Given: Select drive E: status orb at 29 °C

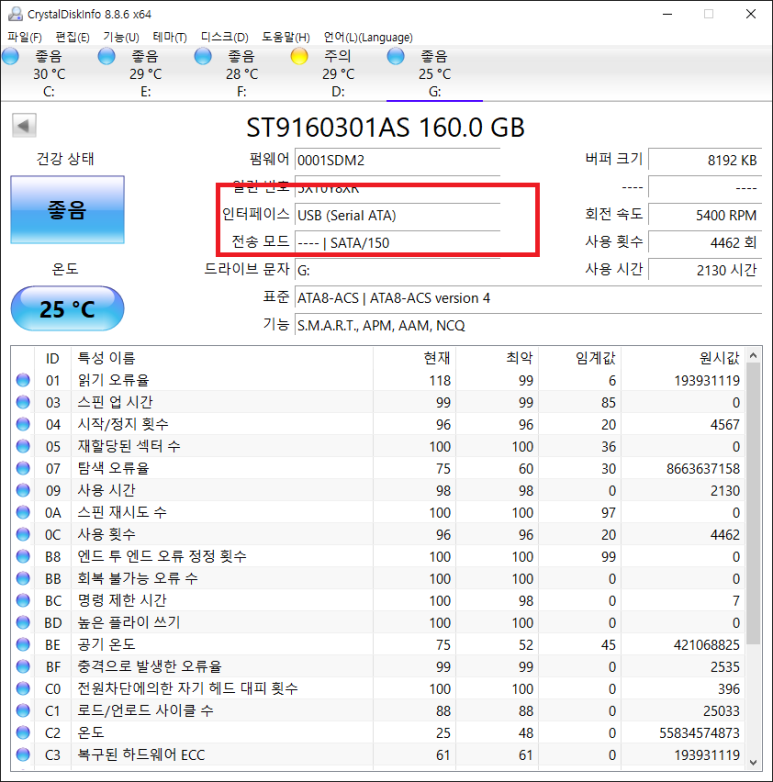Looking at the screenshot, I should point(106,56).
